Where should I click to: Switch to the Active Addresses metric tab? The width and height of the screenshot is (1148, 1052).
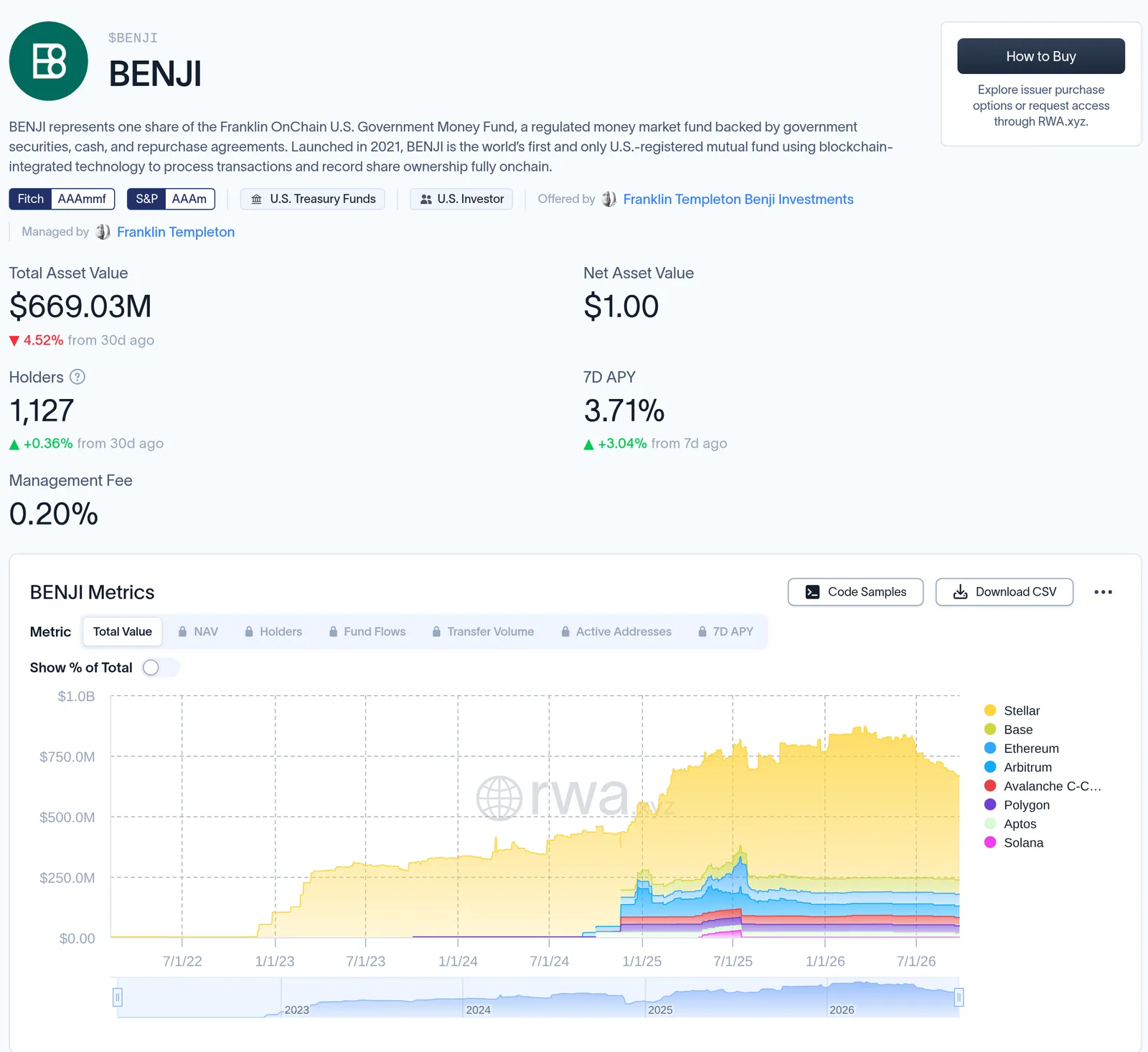(616, 631)
